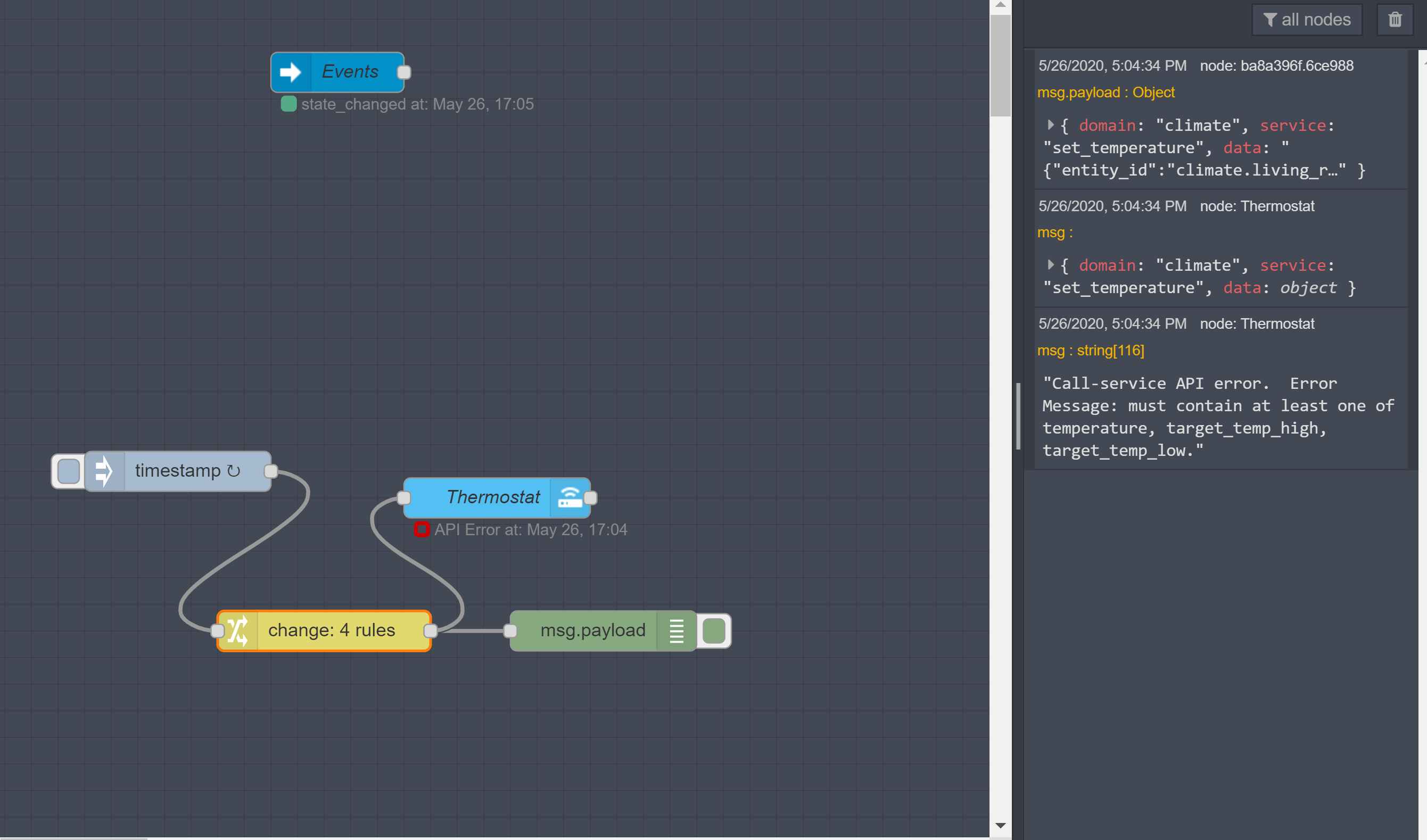Click the timestamp inject node arrow icon
This screenshot has height=840, width=1427.
tap(104, 471)
